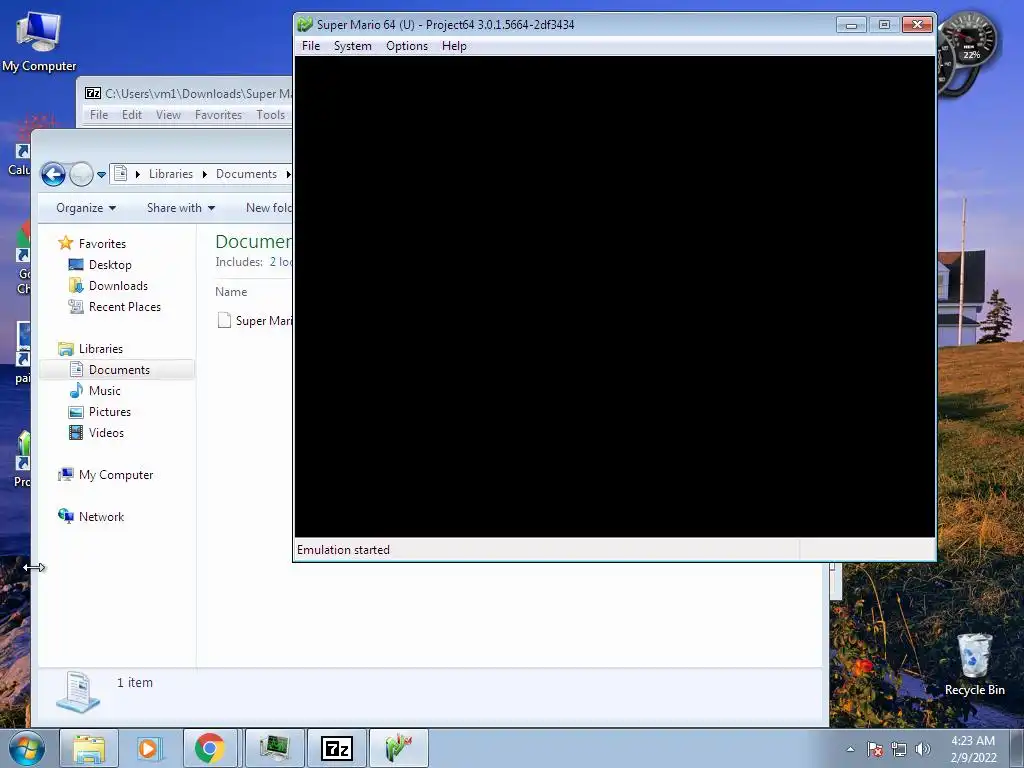Click Libraries in the Explorer address bar
The height and width of the screenshot is (768, 1024).
[170, 174]
